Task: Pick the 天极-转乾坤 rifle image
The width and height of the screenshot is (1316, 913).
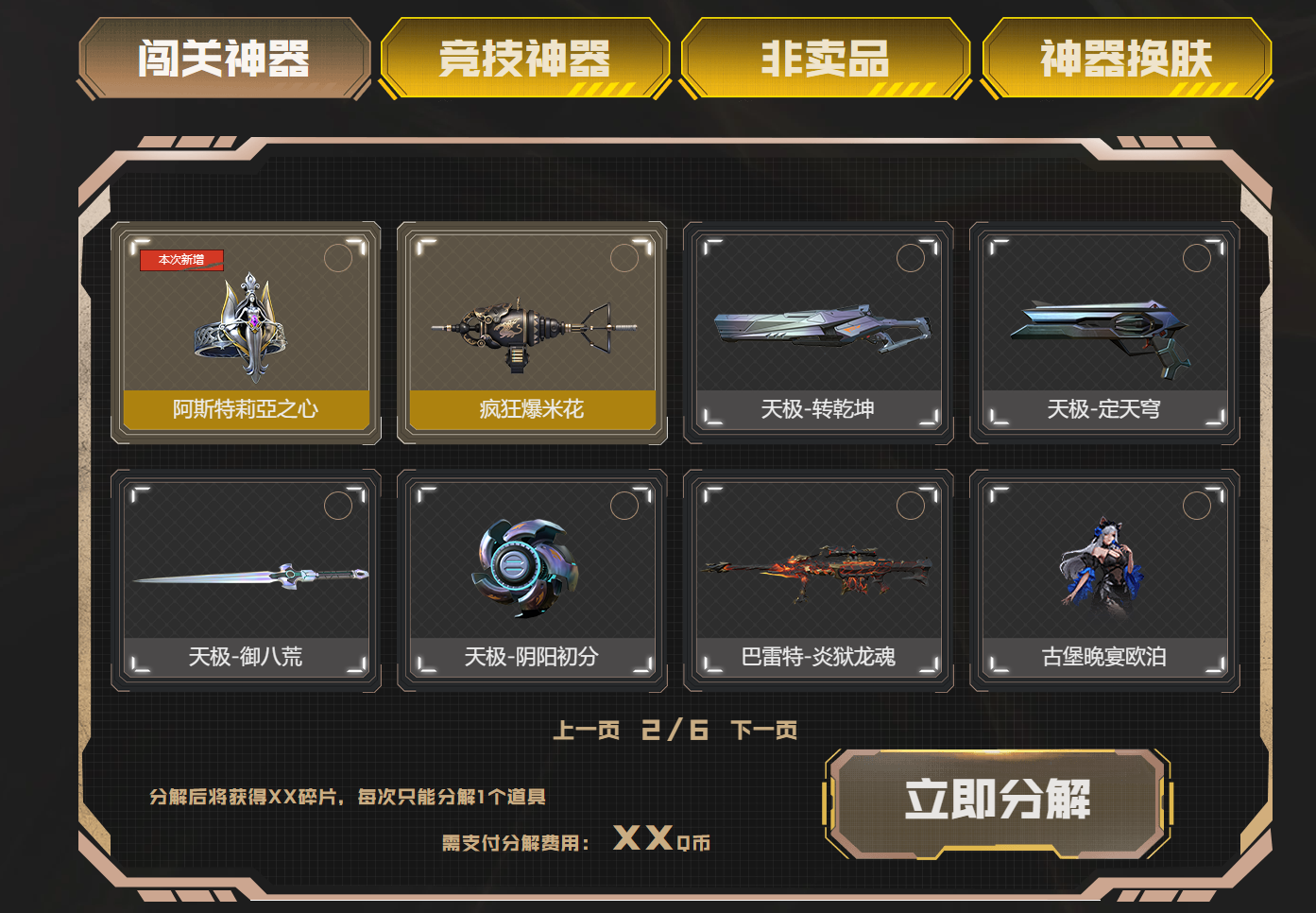Action: [x=822, y=328]
